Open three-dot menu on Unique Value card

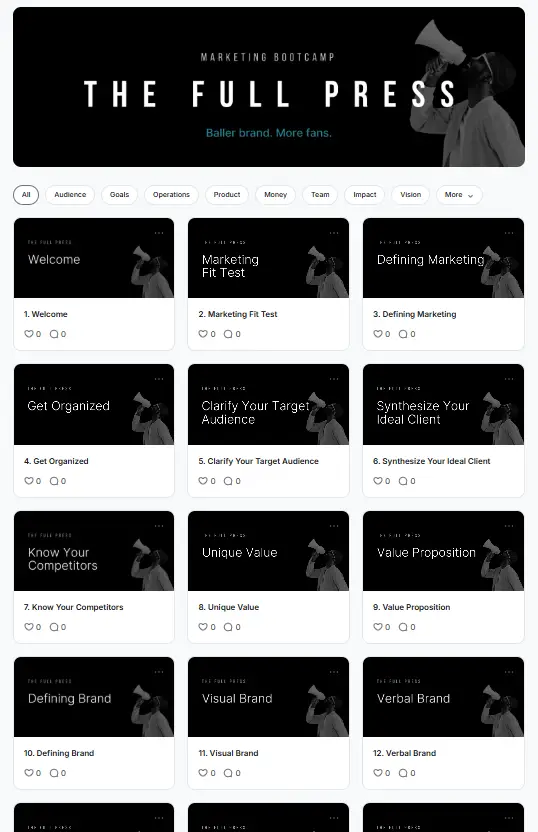[334, 526]
